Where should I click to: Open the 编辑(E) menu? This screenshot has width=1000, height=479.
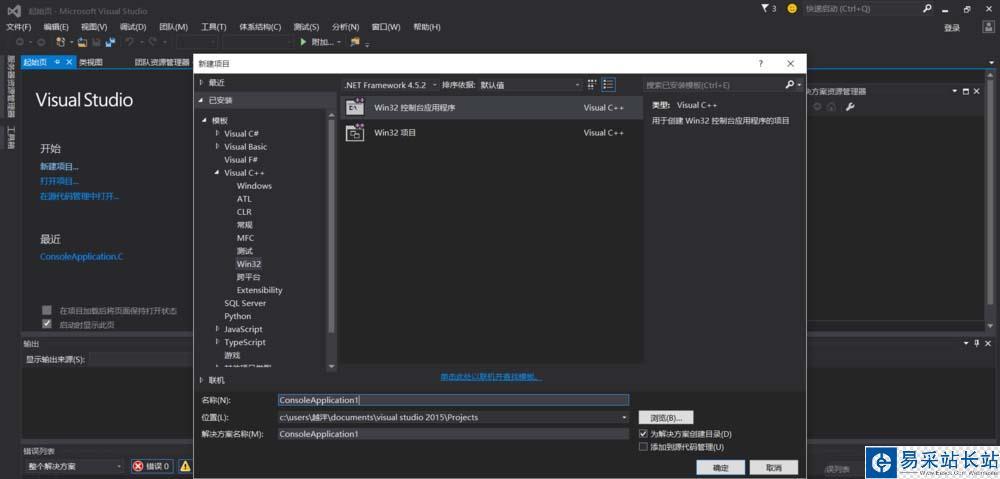click(56, 27)
